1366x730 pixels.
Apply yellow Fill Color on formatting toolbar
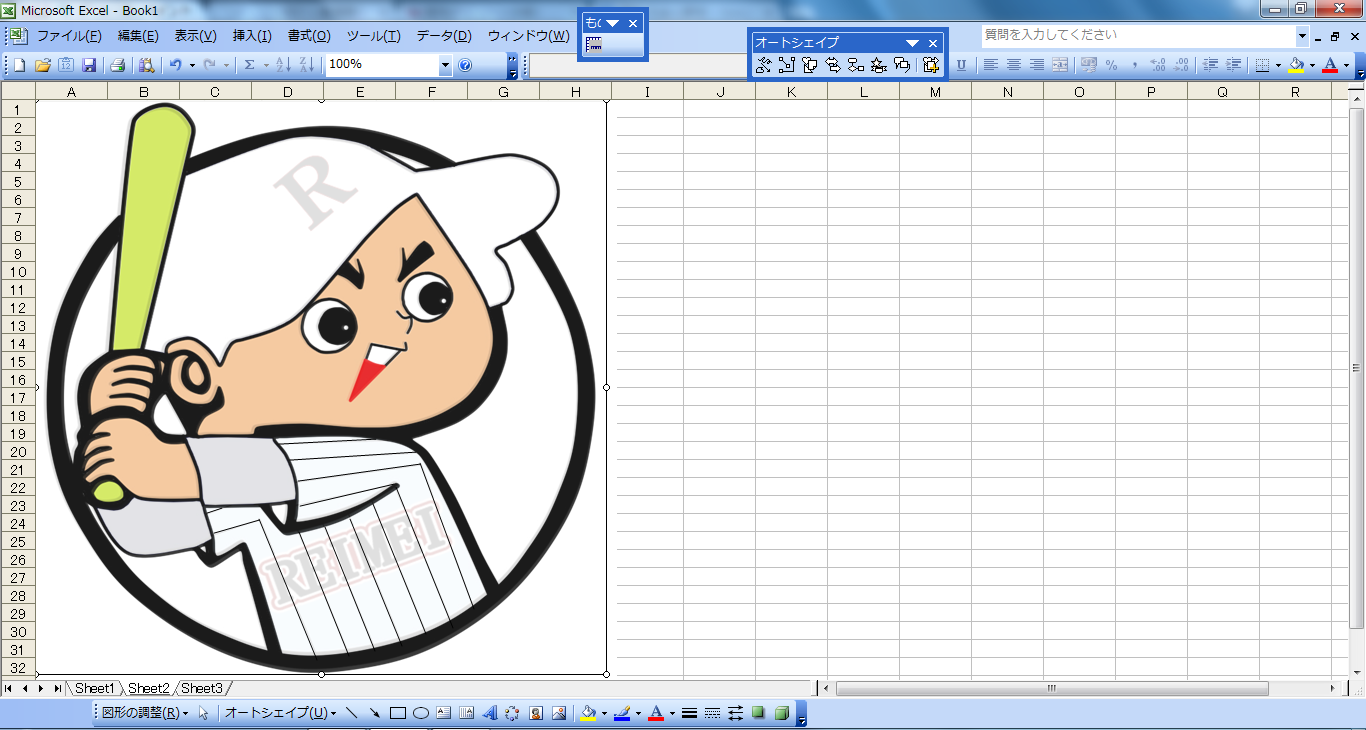coord(1297,65)
